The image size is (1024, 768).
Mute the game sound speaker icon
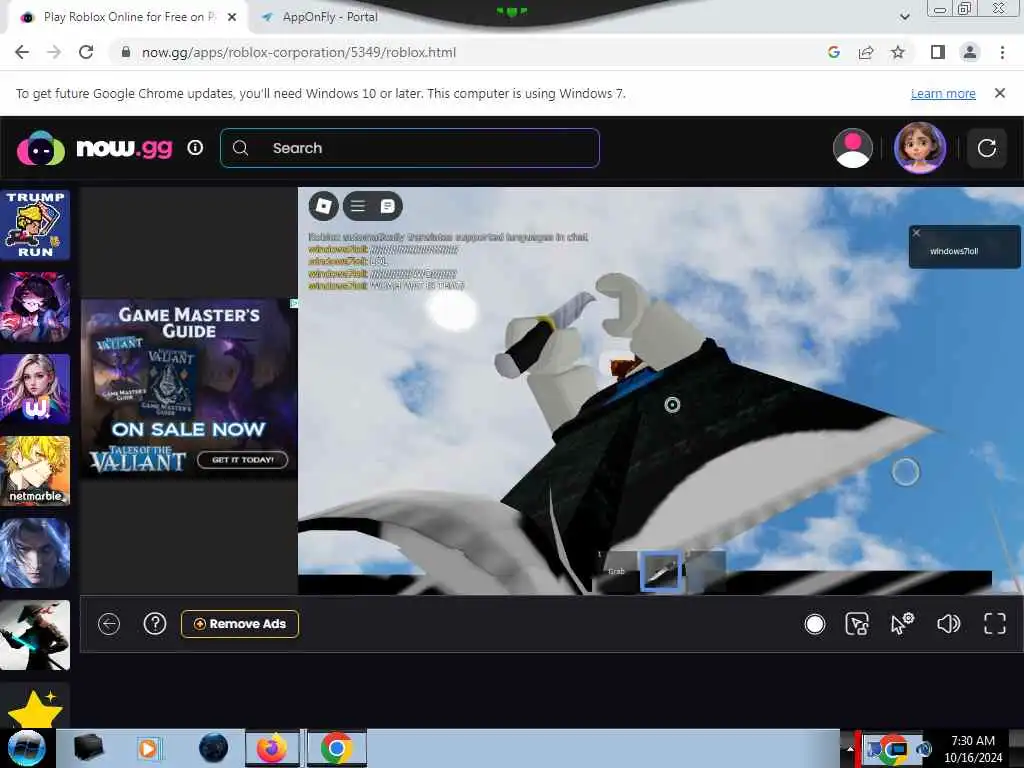(x=948, y=624)
